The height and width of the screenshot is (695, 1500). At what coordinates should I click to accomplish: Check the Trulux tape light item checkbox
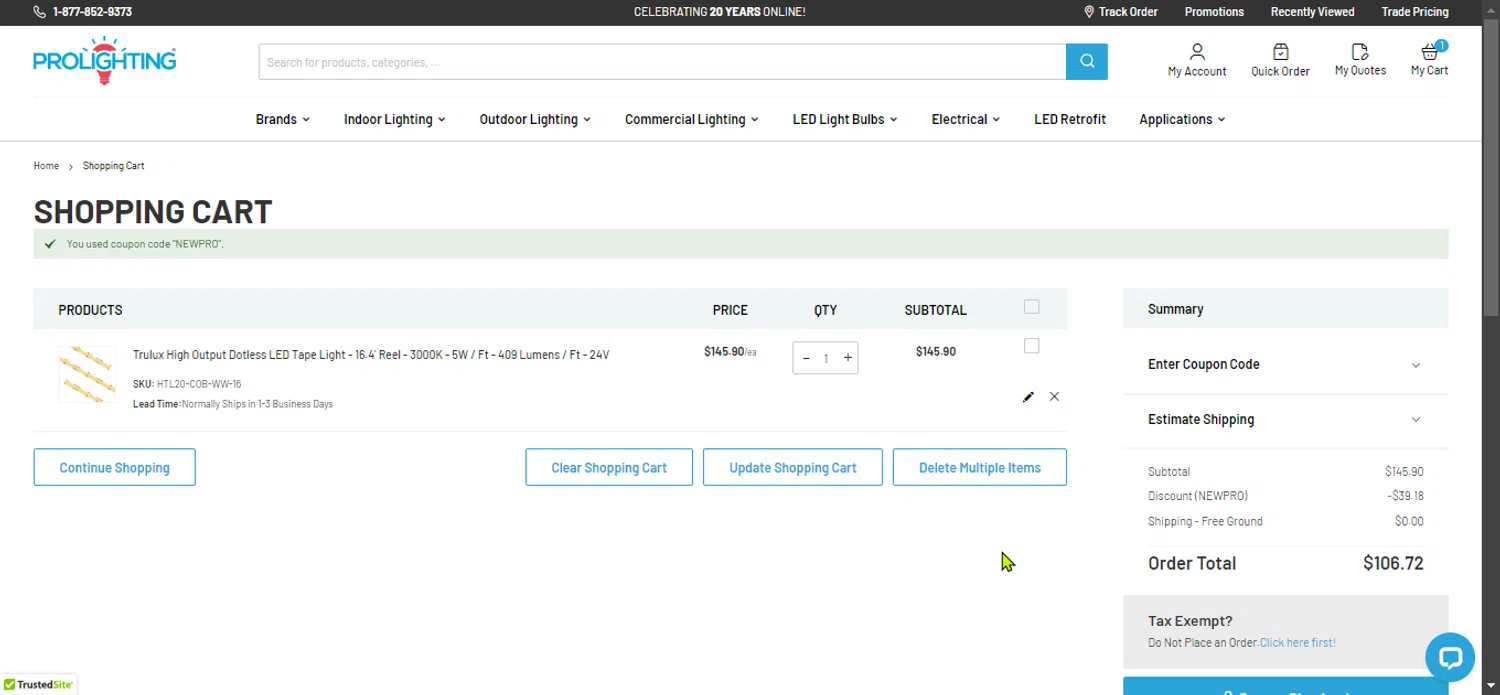click(1032, 346)
